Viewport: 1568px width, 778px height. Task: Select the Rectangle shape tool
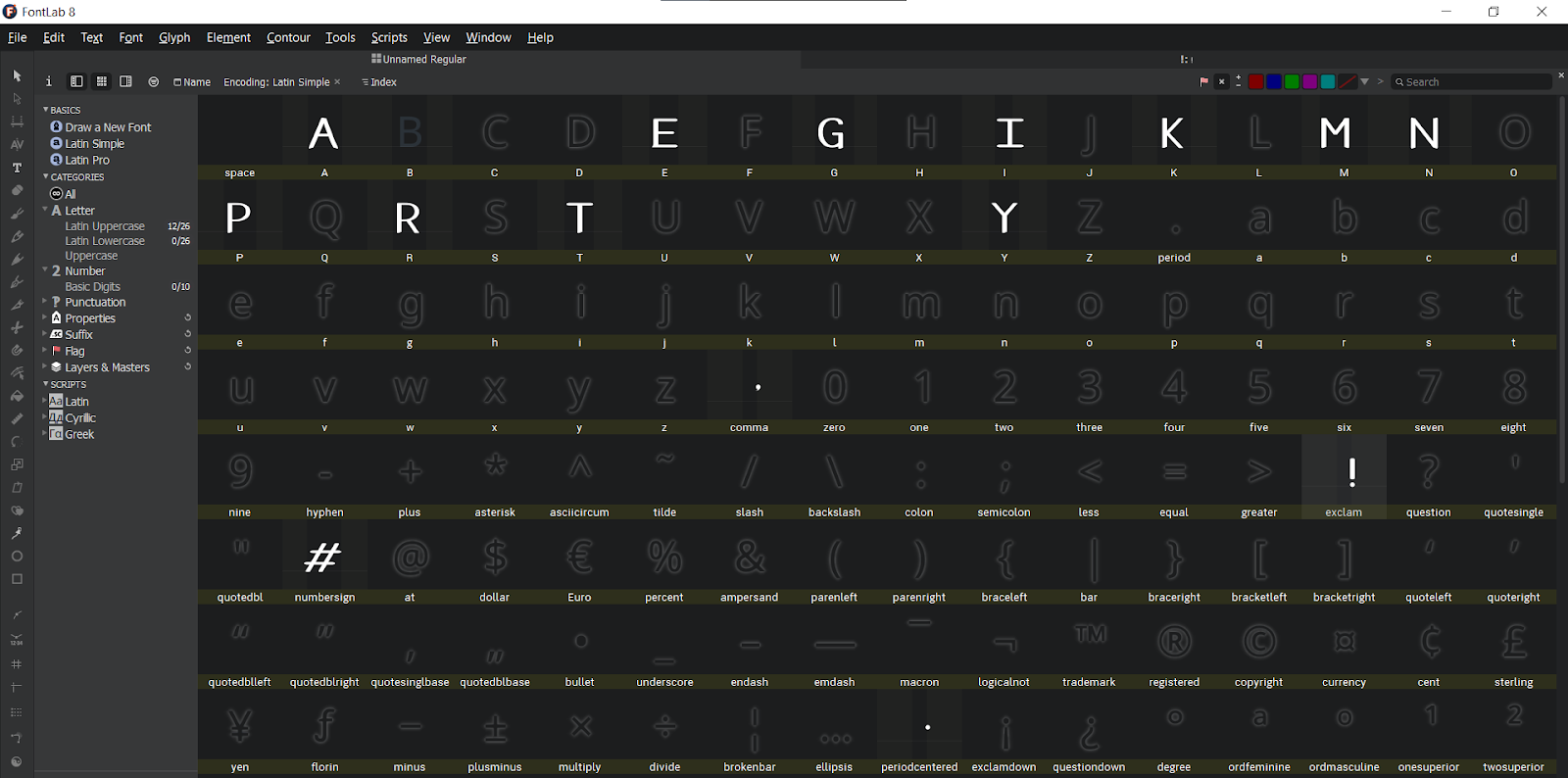coord(17,579)
